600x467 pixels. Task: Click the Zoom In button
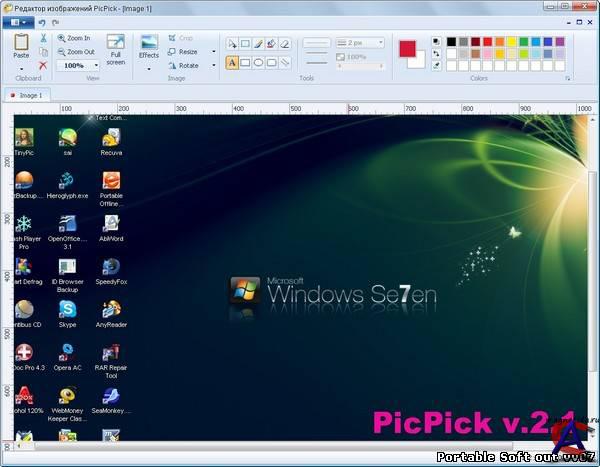click(x=73, y=38)
